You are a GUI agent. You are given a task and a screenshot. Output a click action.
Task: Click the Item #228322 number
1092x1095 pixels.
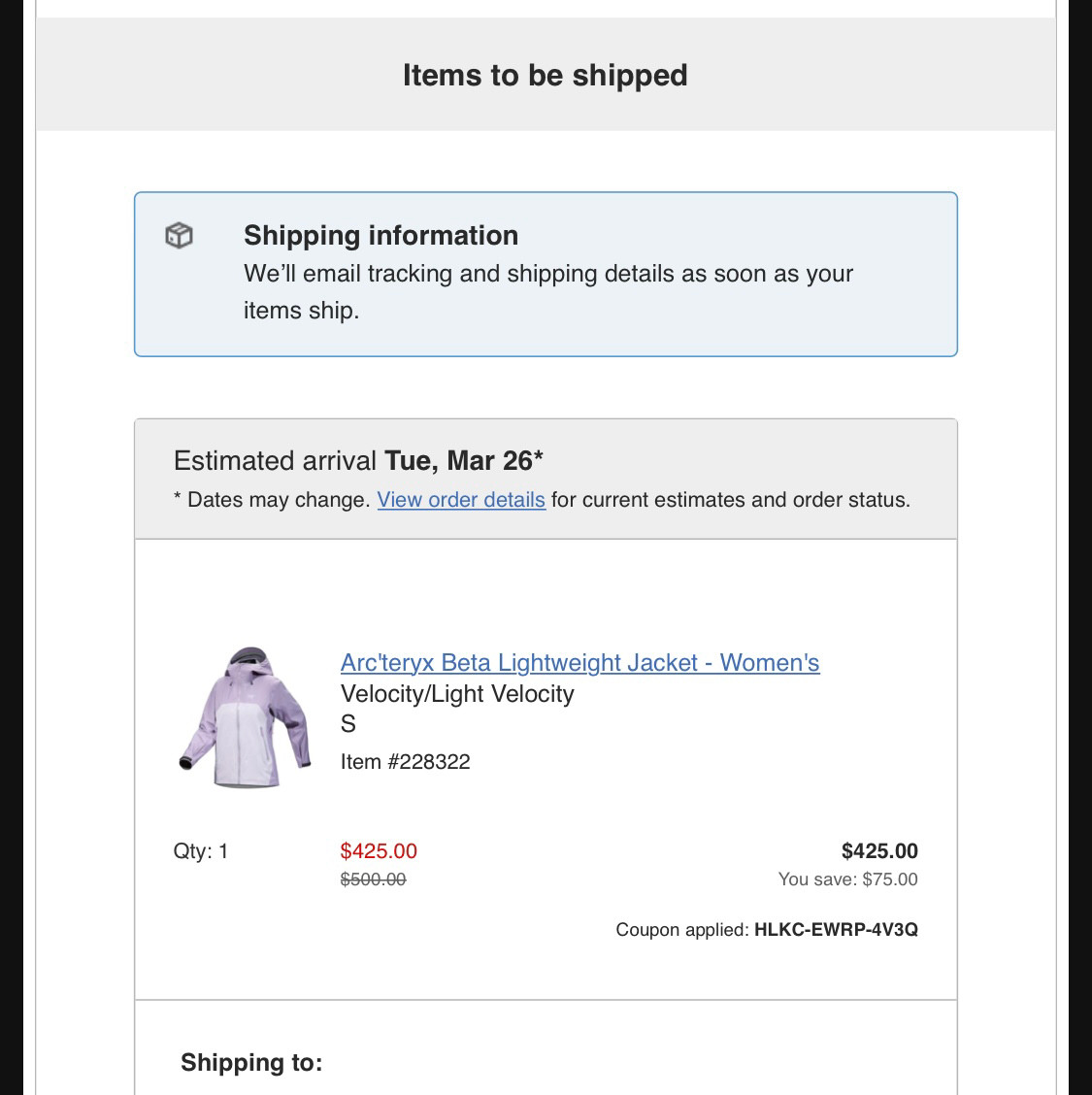[405, 762]
